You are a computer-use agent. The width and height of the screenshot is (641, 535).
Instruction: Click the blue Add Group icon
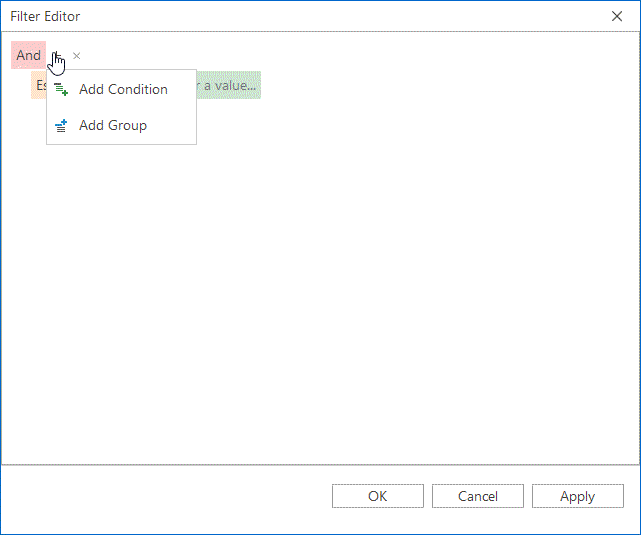click(61, 125)
